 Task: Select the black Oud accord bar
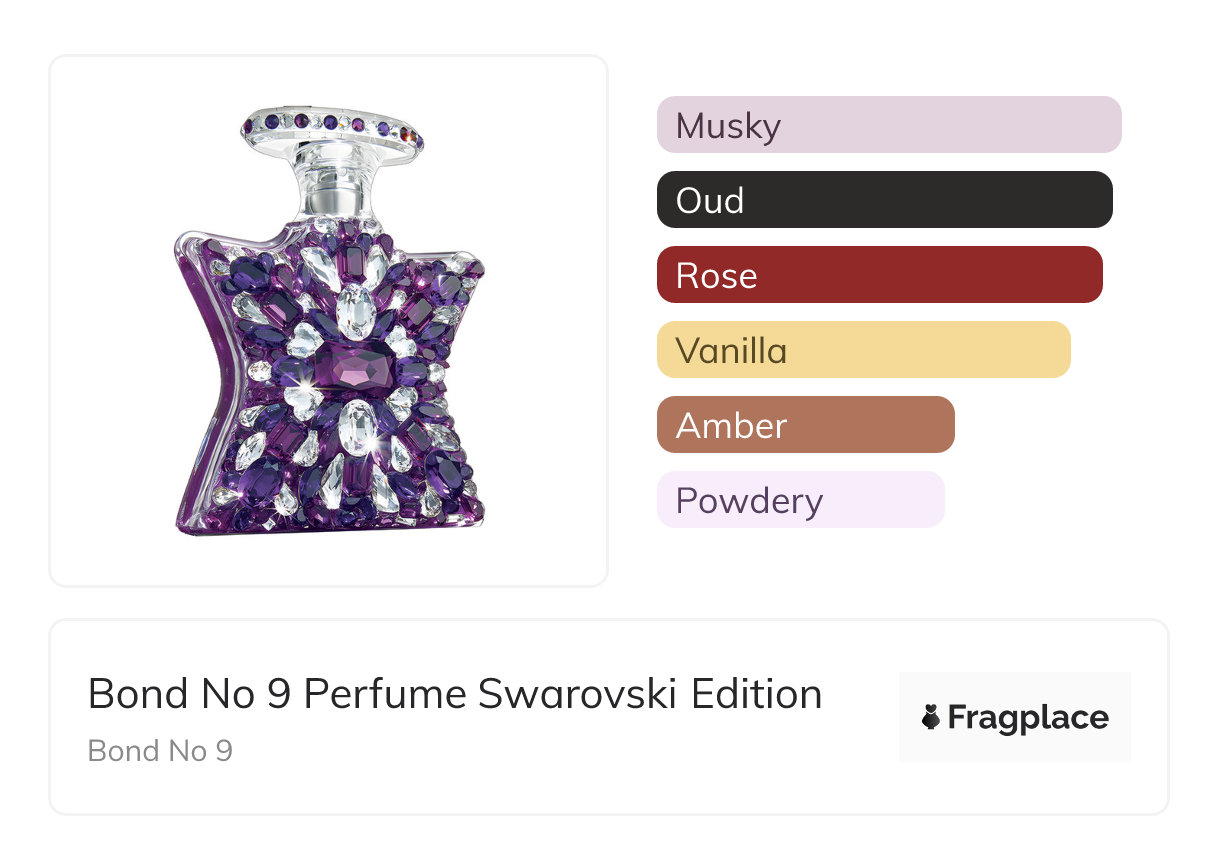[884, 200]
